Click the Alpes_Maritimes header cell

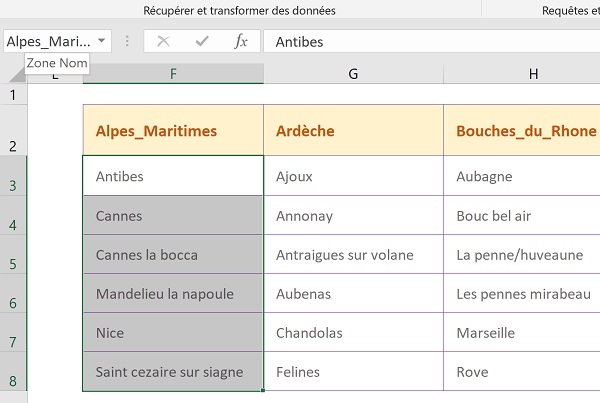(173, 130)
